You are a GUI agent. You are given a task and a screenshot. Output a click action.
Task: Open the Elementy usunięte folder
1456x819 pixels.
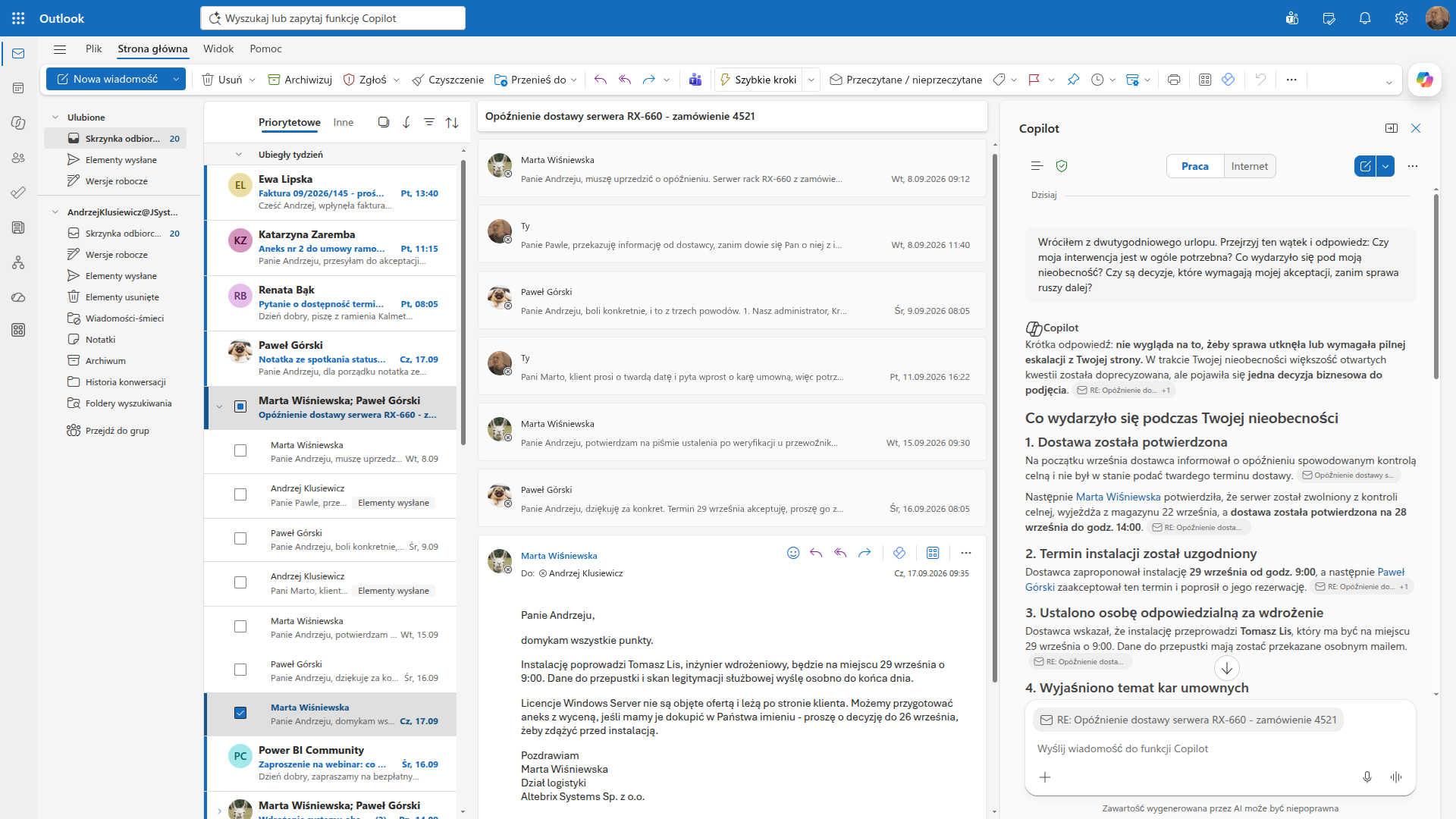coord(122,297)
